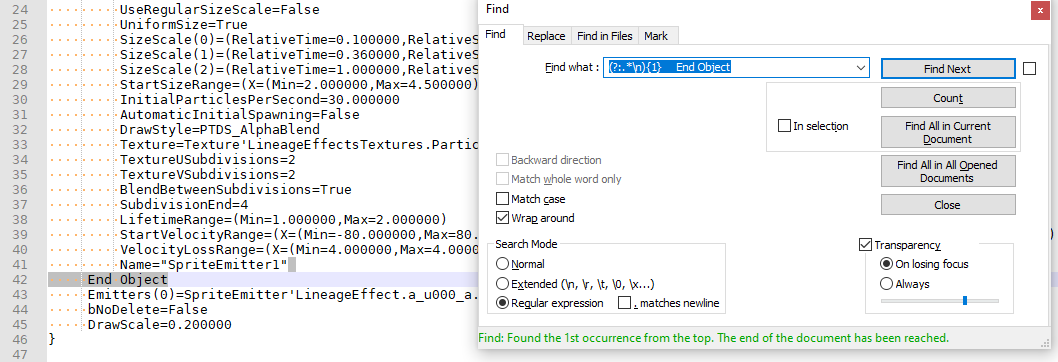Click Find All in Current Document
The image size is (1058, 362).
point(948,132)
